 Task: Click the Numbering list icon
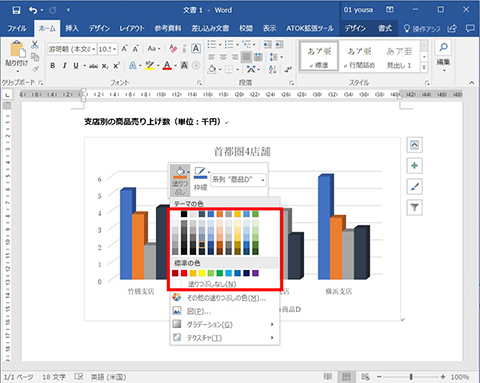pyautogui.click(x=229, y=44)
